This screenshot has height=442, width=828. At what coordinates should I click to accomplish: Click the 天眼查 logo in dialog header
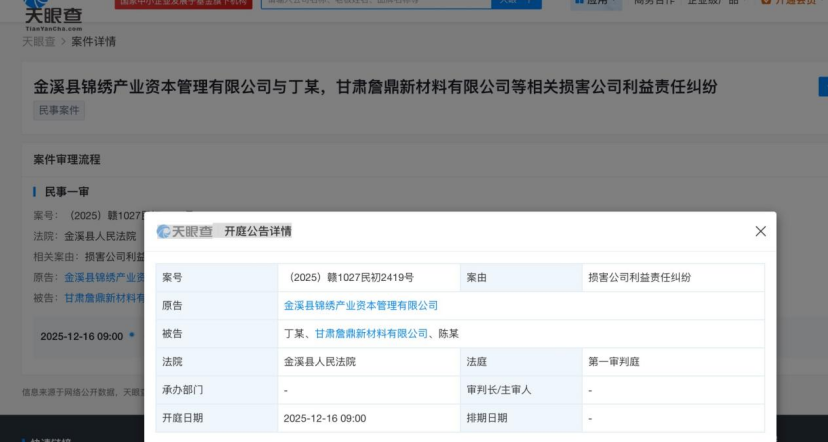[x=185, y=231]
